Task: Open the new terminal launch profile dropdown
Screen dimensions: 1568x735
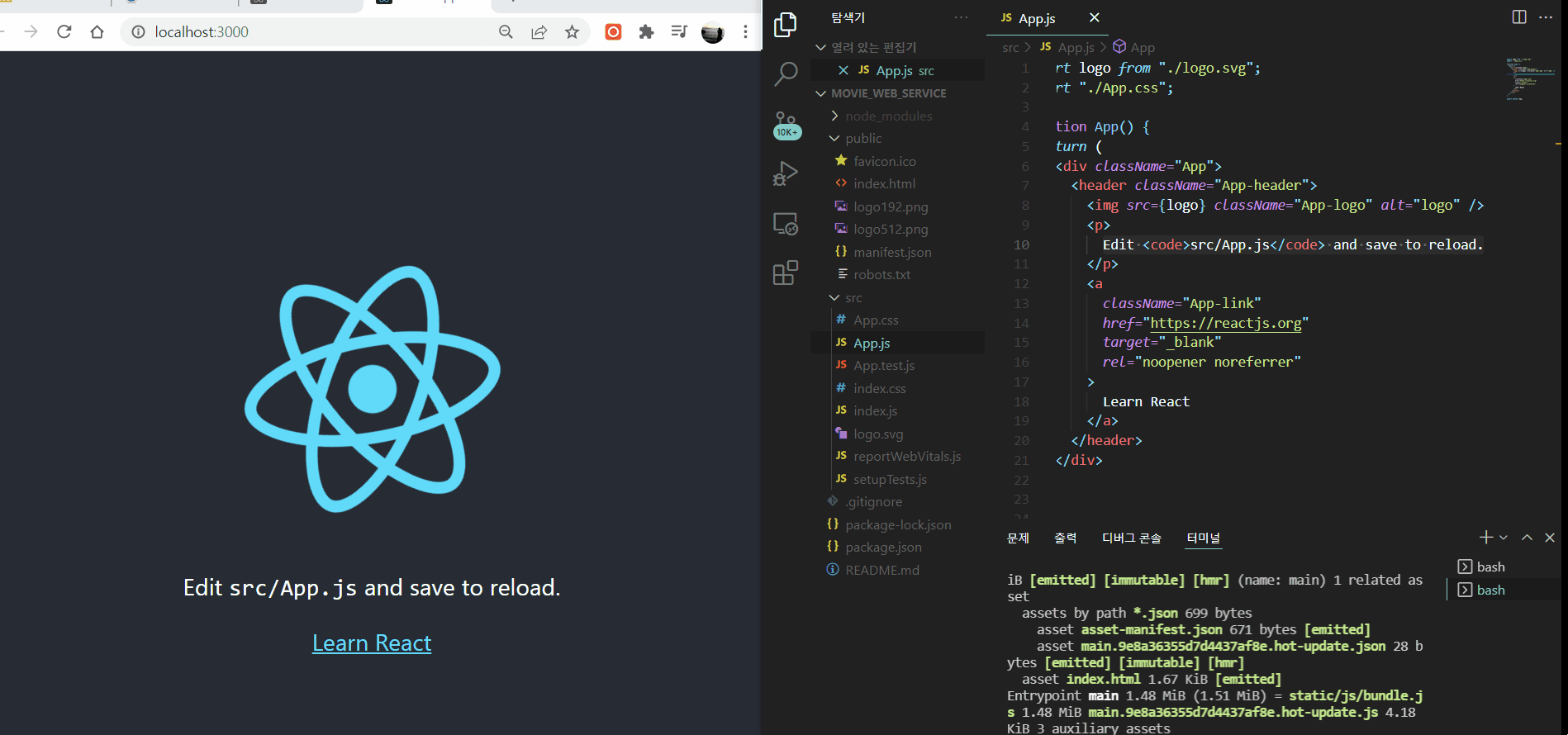Action: click(x=1504, y=538)
